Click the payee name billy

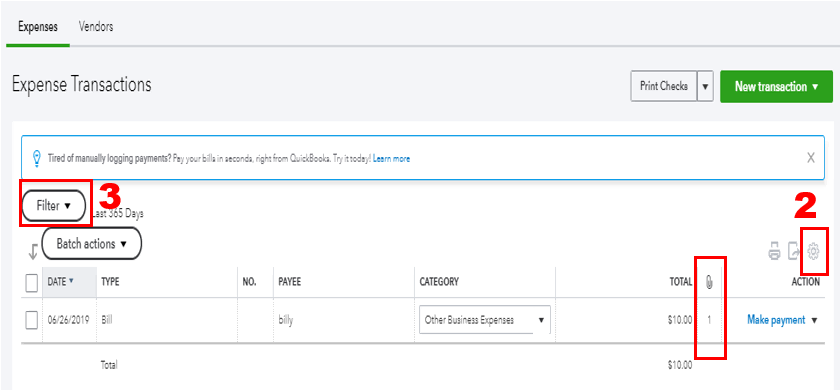pos(286,321)
